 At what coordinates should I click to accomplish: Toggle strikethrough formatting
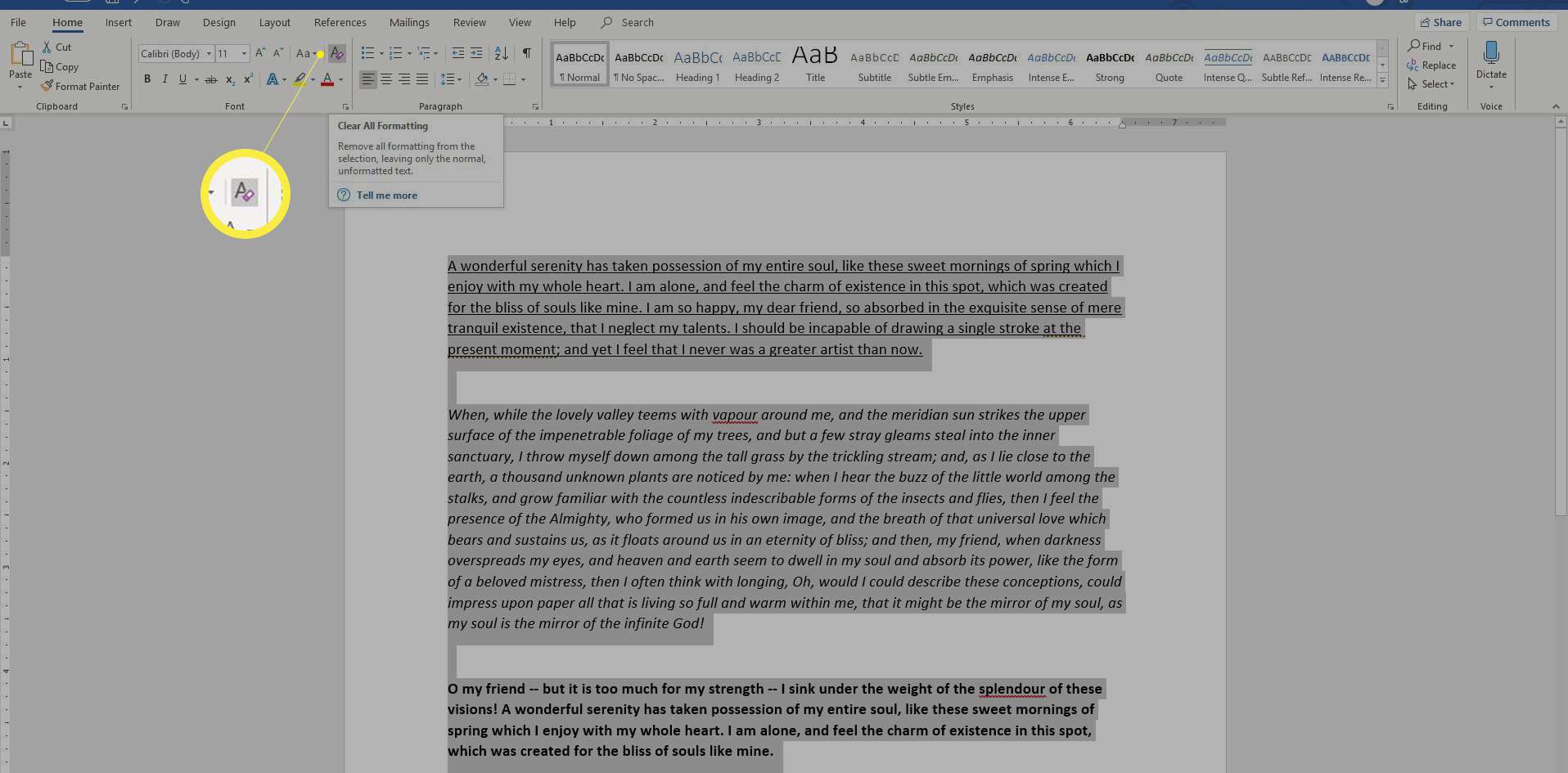[211, 79]
